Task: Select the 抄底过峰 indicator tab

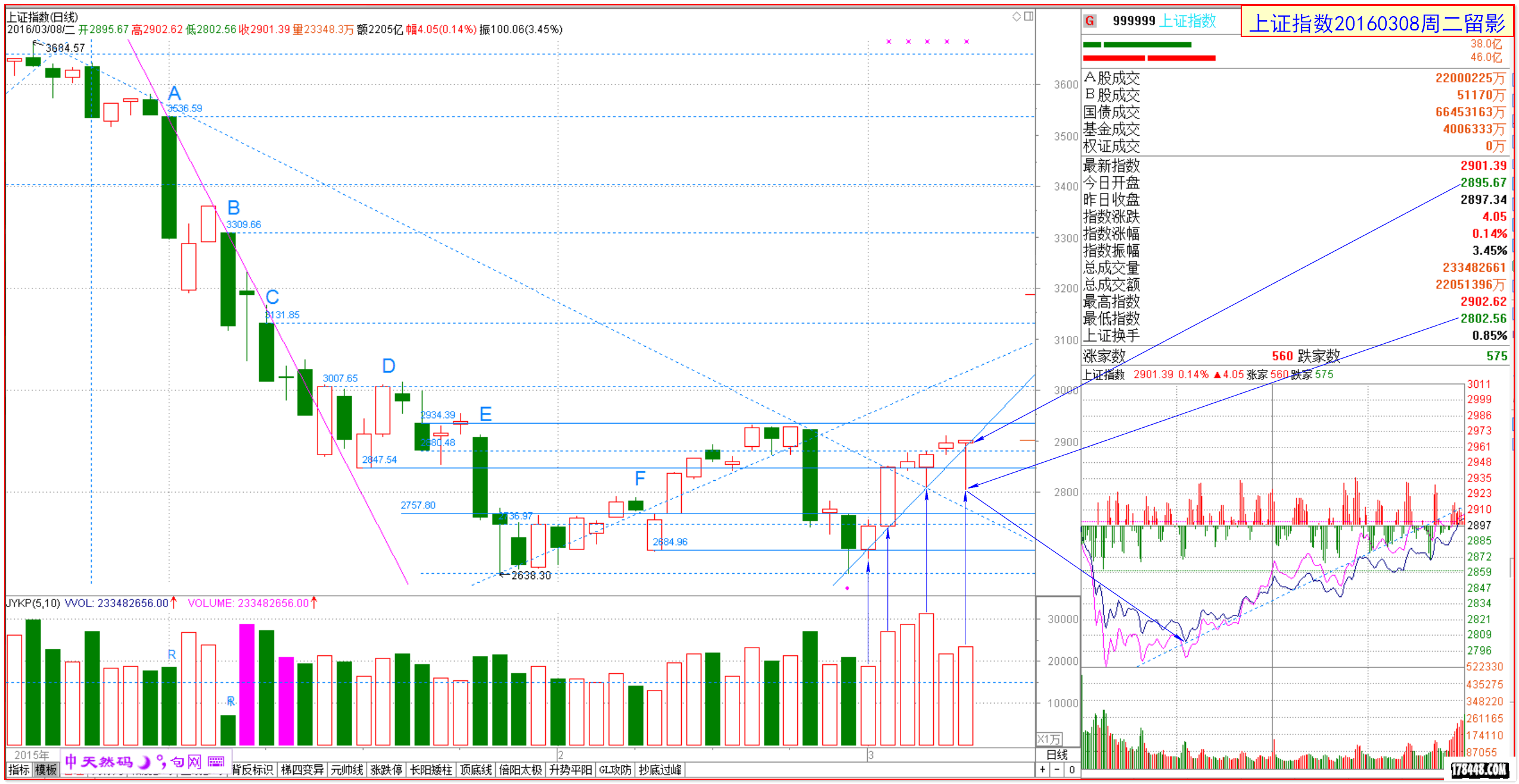Action: point(660,770)
